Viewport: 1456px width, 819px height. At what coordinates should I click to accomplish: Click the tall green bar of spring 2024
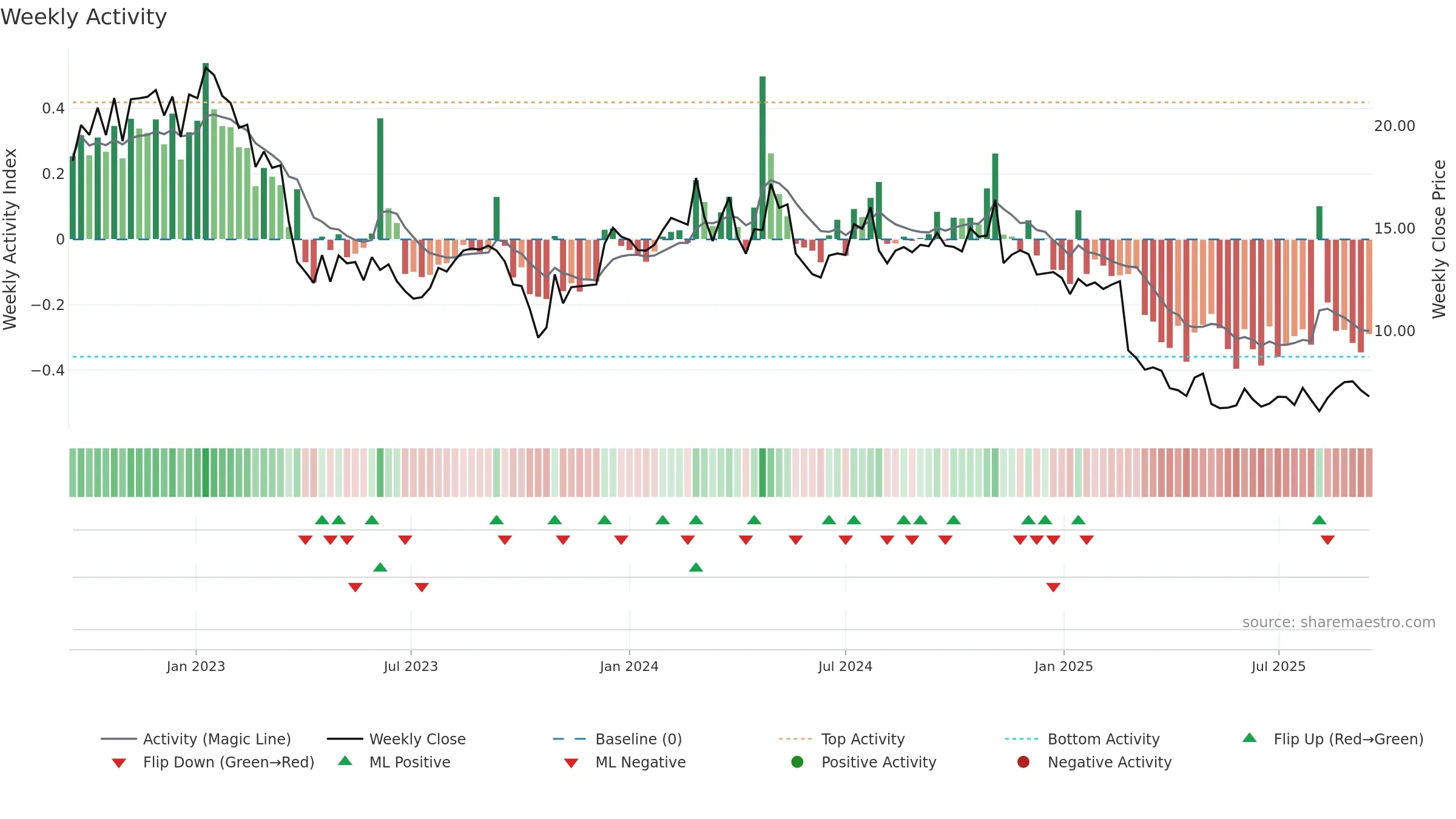point(763,158)
